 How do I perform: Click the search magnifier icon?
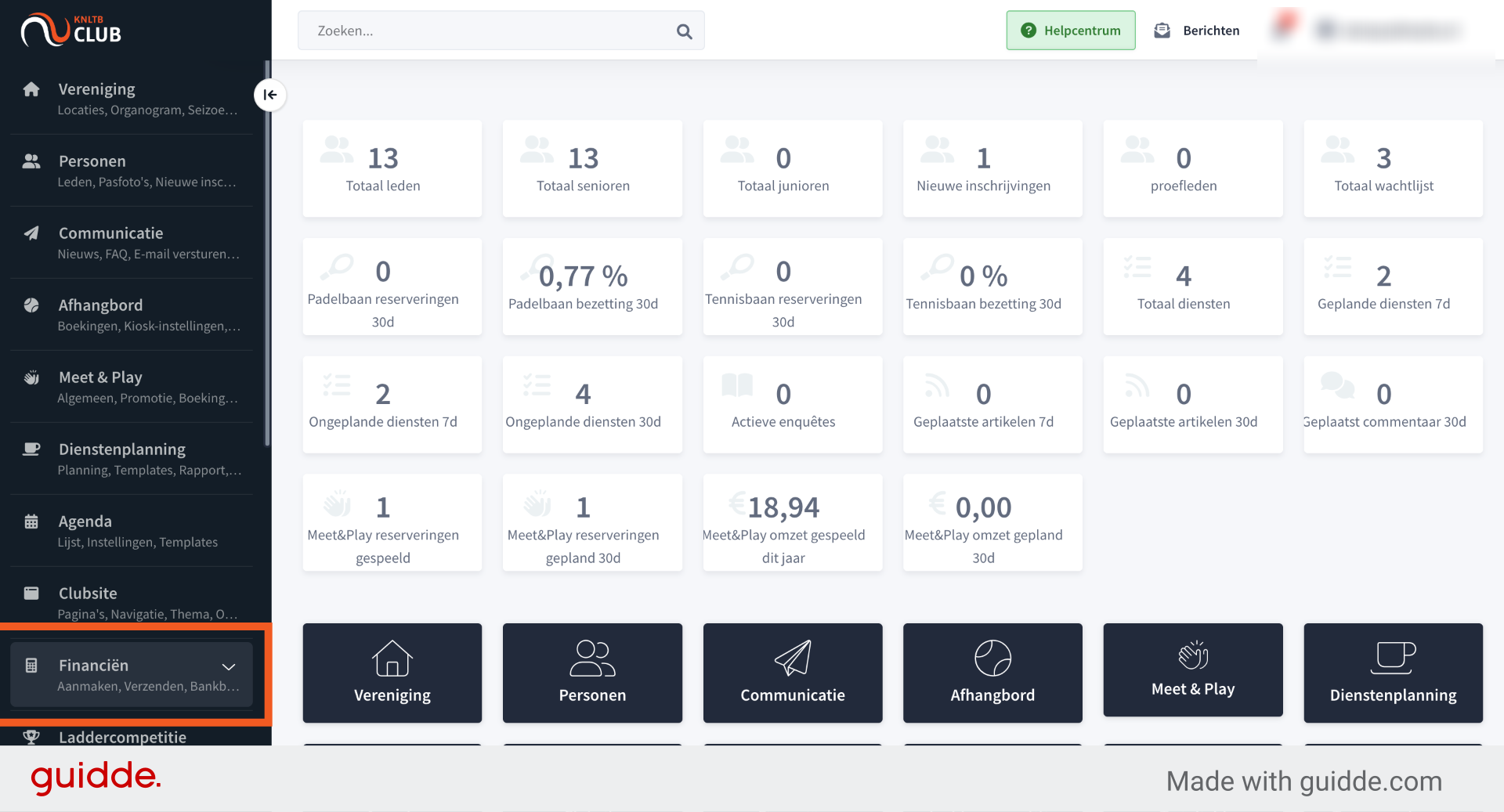point(684,31)
